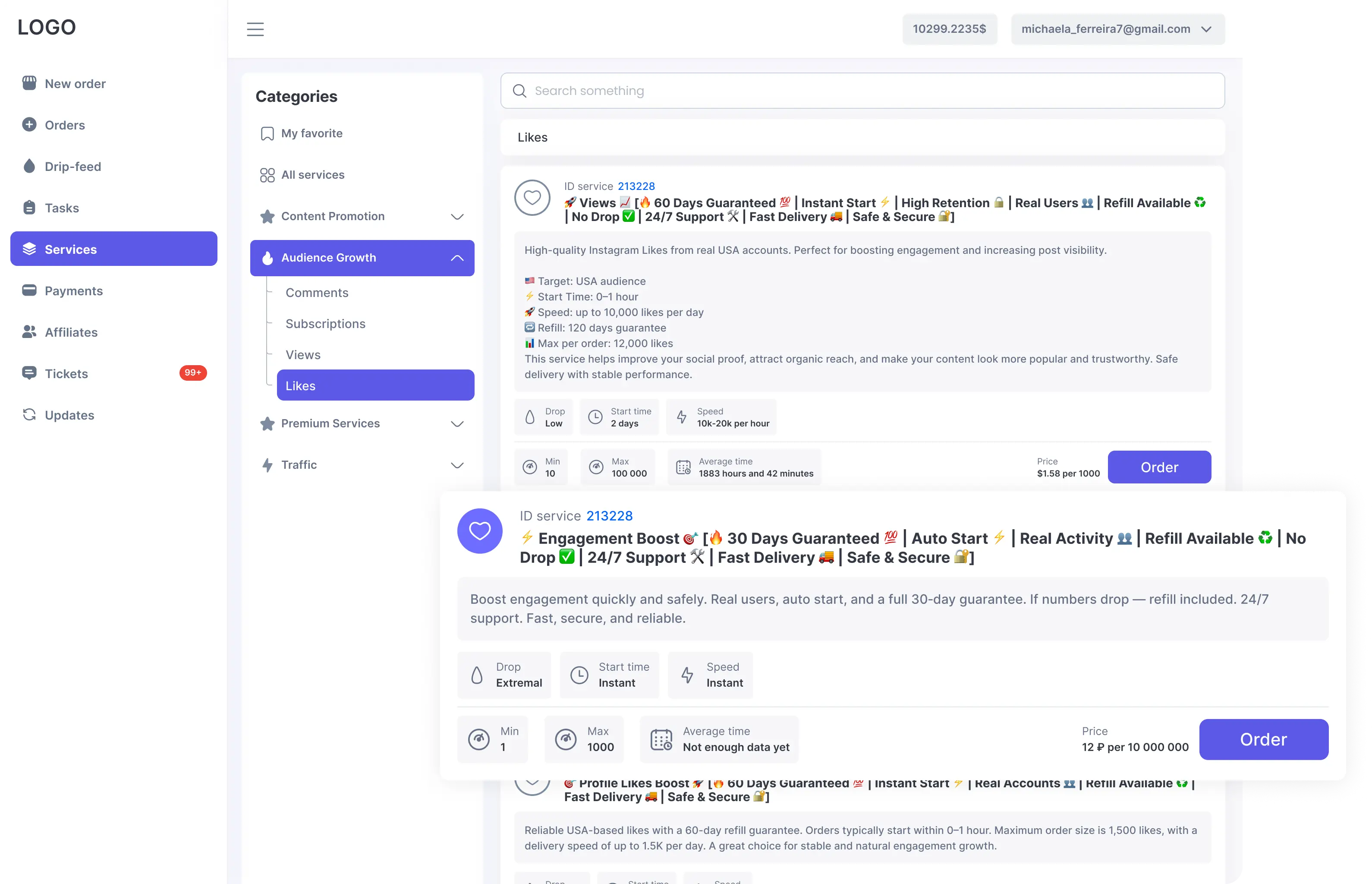Click the Drip-feed droplet icon
The height and width of the screenshot is (884, 1372).
point(29,166)
